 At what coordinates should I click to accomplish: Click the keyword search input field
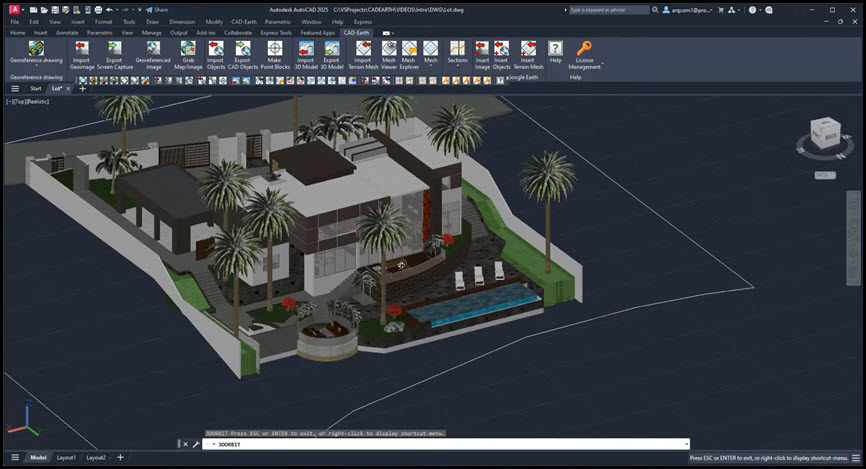tap(609, 10)
